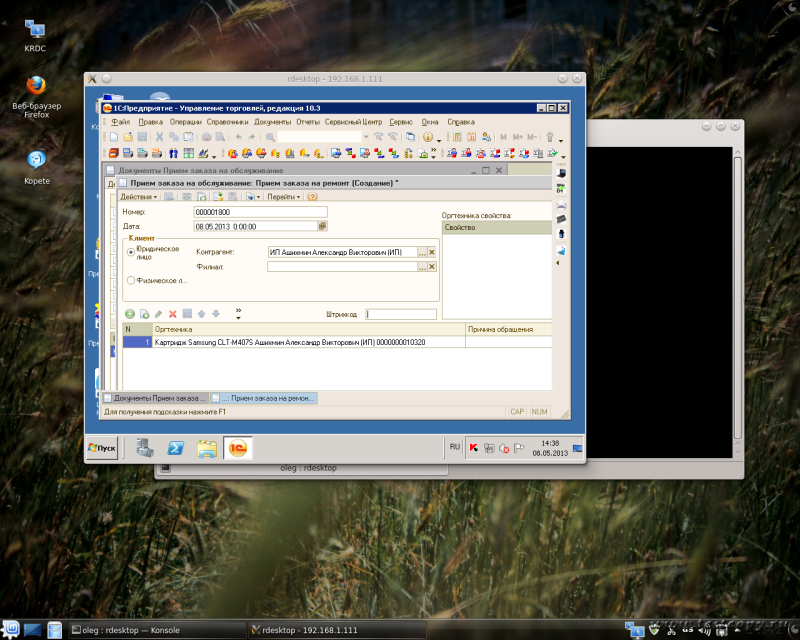This screenshot has width=800, height=640.
Task: Click the KRDC desktop icon
Action: tap(35, 30)
